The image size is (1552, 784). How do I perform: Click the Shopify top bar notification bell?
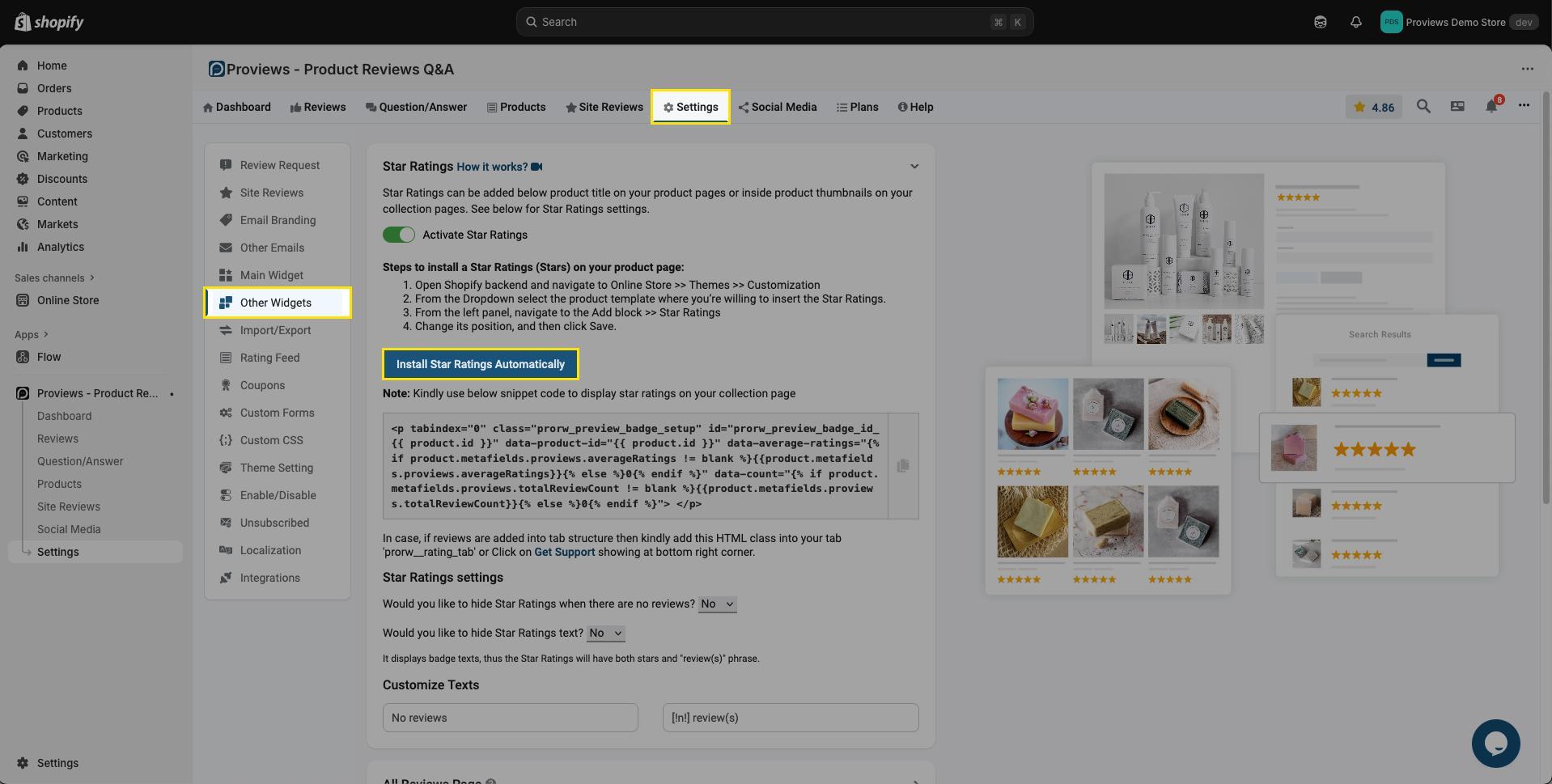pyautogui.click(x=1355, y=23)
